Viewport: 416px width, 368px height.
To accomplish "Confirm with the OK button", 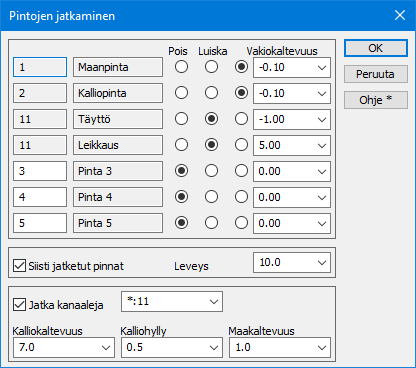I will pos(376,48).
